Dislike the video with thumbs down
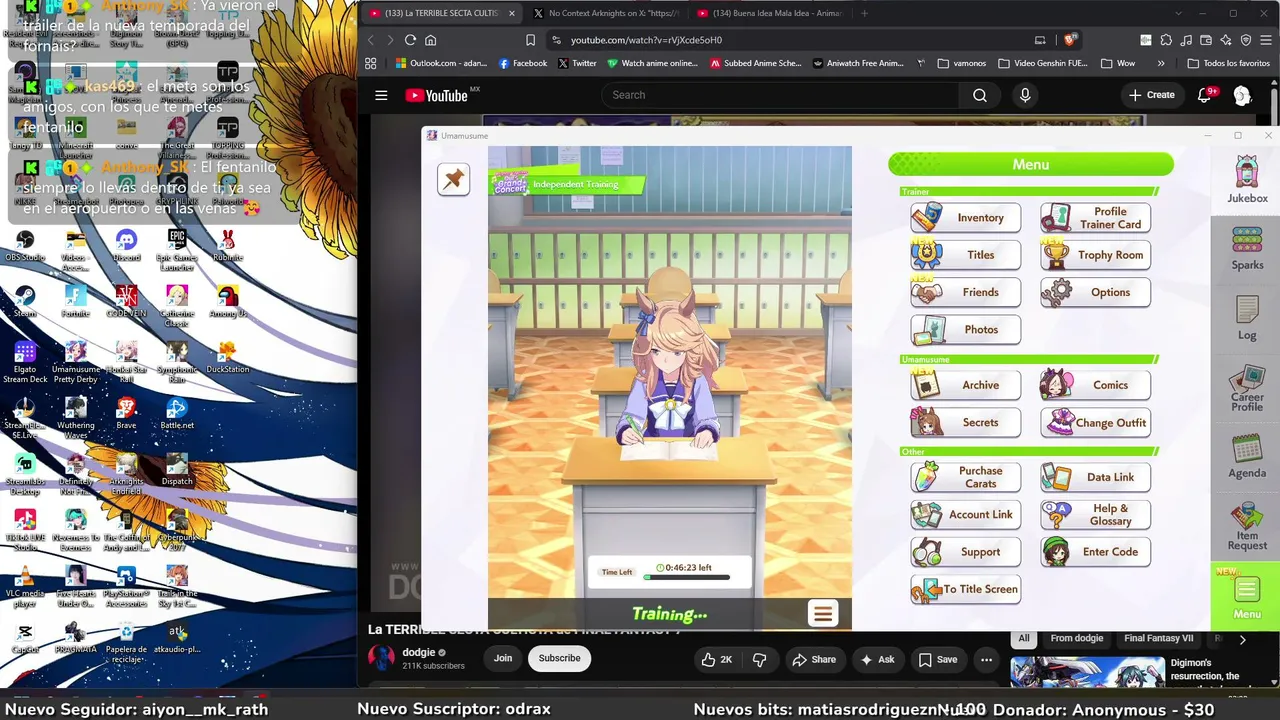Image resolution: width=1280 pixels, height=720 pixels. click(x=760, y=659)
